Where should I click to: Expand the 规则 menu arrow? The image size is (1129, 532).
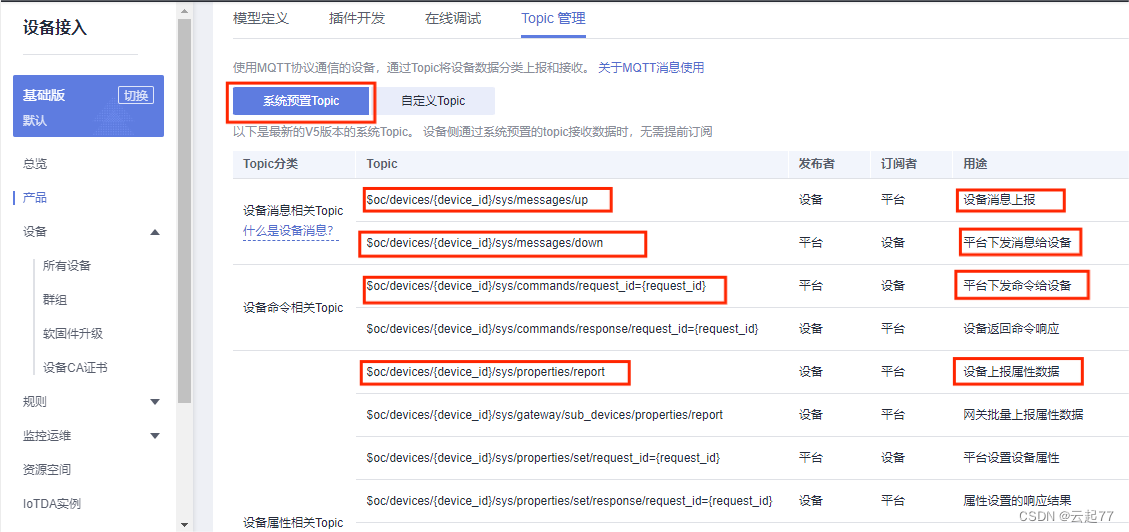click(155, 402)
